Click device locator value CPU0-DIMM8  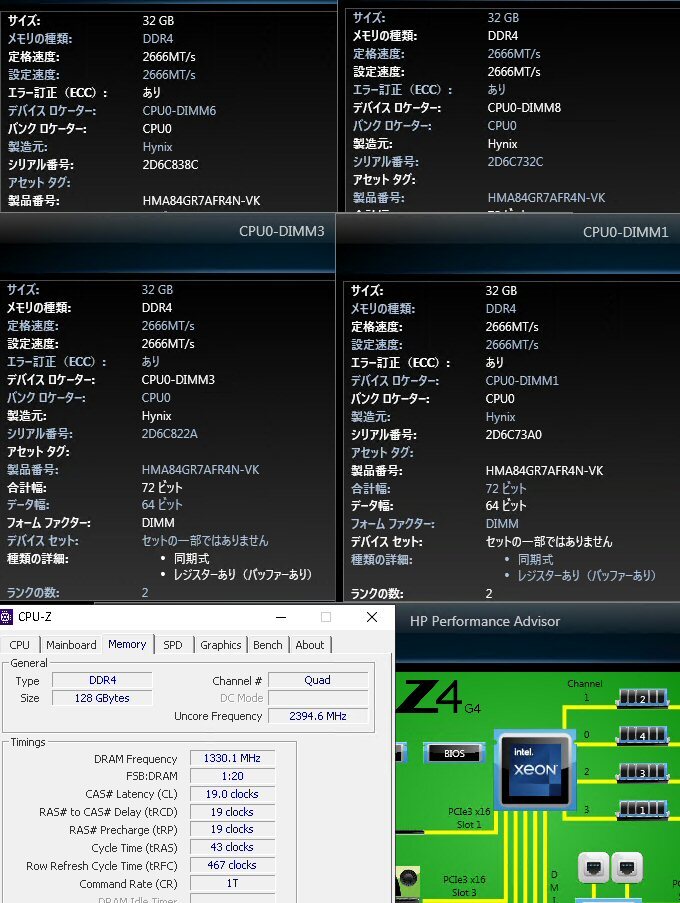tap(524, 108)
